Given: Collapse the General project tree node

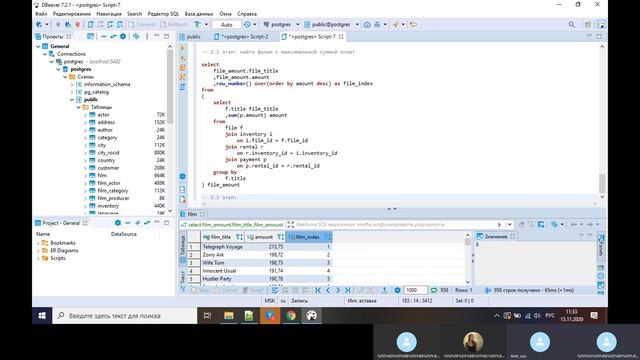Looking at the screenshot, I should tap(38, 46).
